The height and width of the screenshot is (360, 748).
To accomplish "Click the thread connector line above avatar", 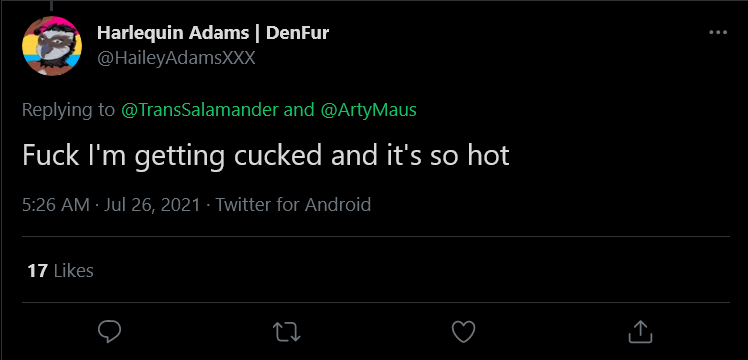I will pyautogui.click(x=51, y=5).
